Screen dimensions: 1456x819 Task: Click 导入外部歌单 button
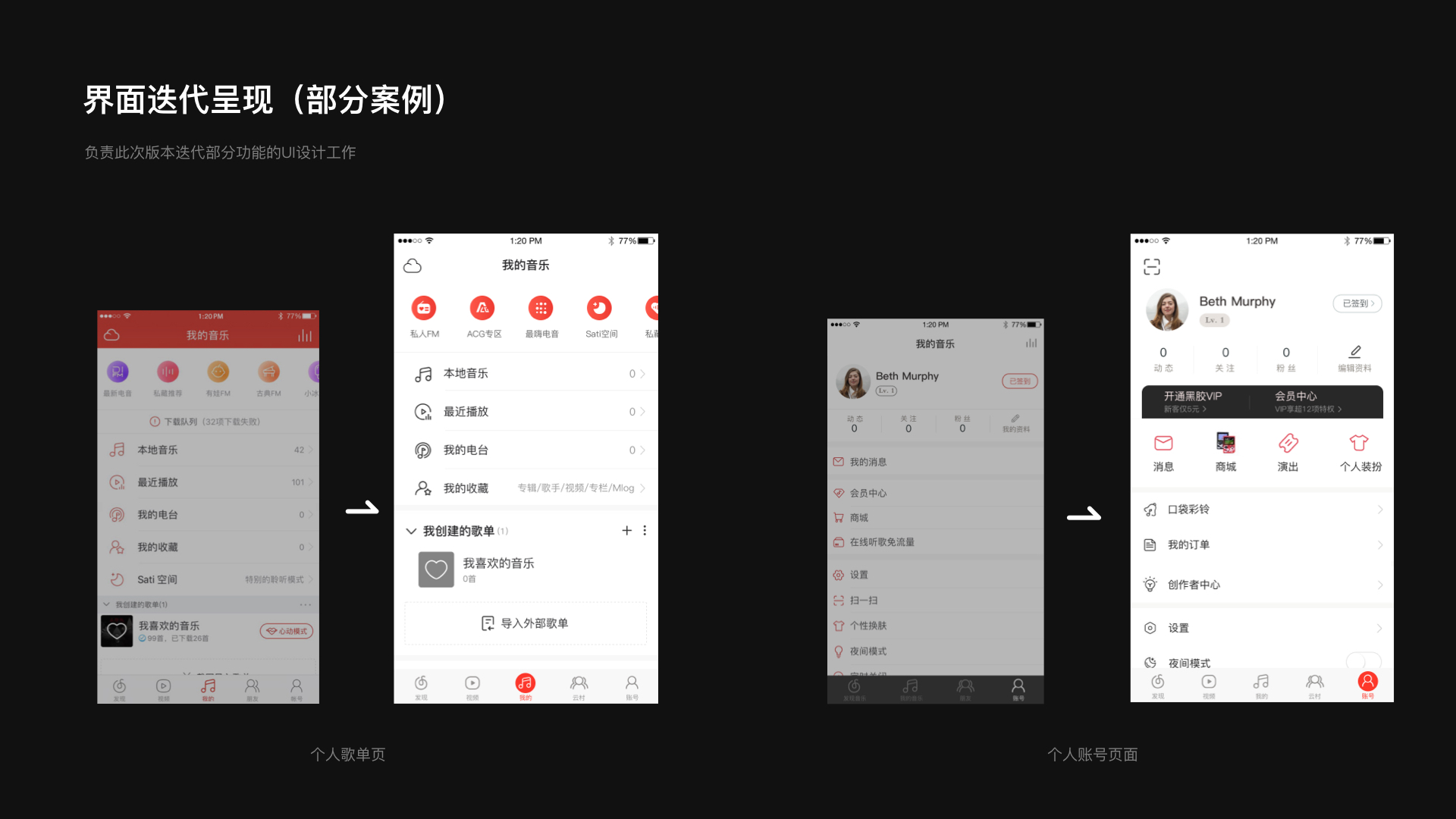pyautogui.click(x=528, y=621)
